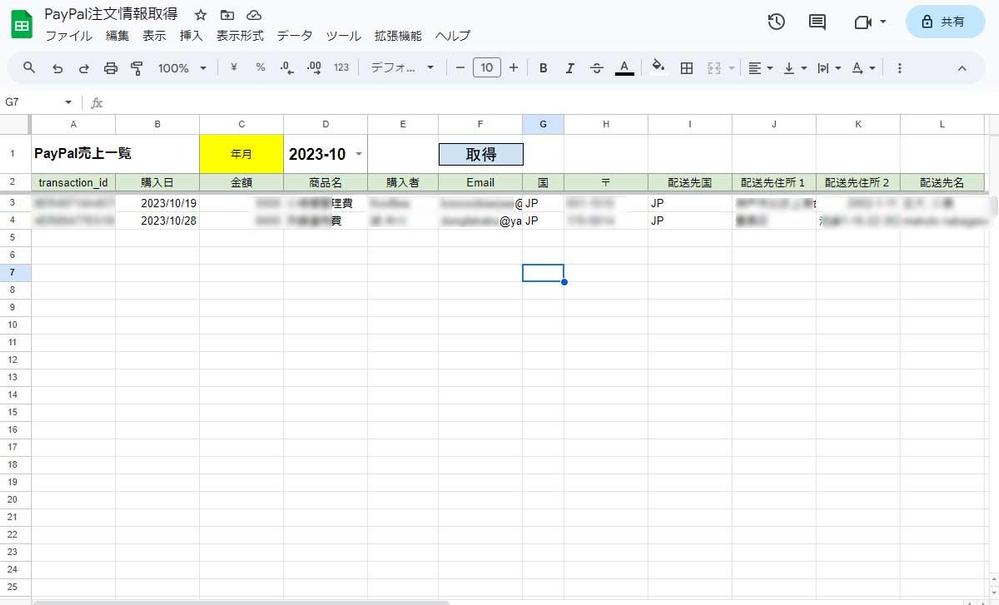999x605 pixels.
Task: Select the yellow 年月 cell
Action: point(241,153)
